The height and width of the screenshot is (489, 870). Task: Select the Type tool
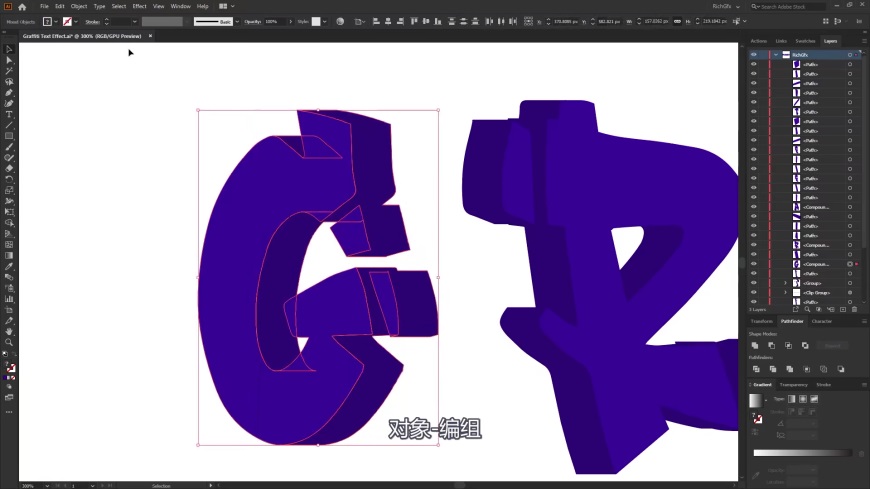point(9,114)
